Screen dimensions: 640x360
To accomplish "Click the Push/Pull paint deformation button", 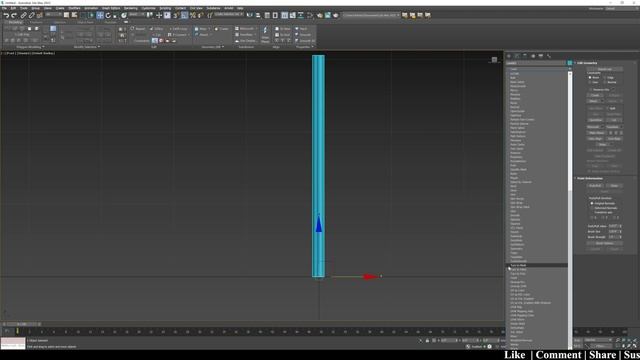I will click(x=595, y=186).
